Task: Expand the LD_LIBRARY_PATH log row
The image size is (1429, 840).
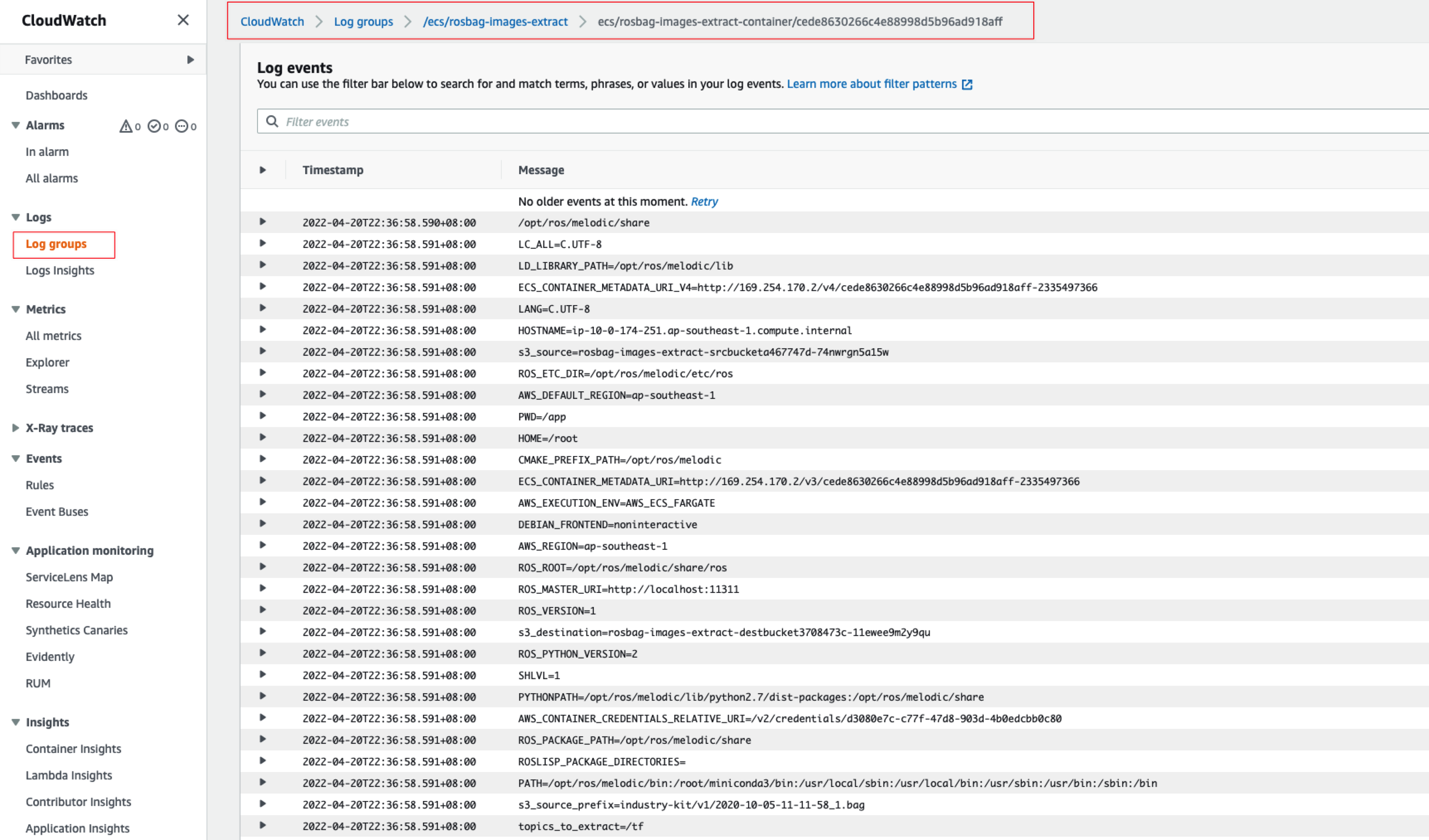Action: 262,265
